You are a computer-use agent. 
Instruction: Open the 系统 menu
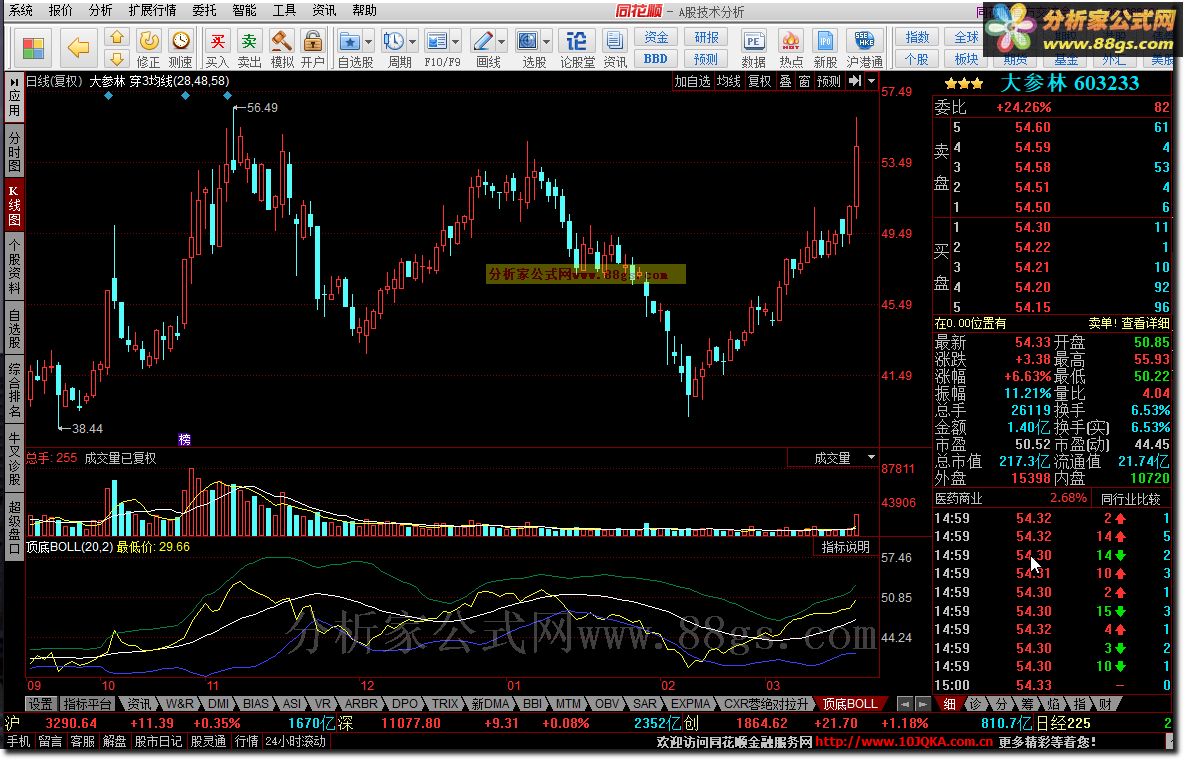20,11
